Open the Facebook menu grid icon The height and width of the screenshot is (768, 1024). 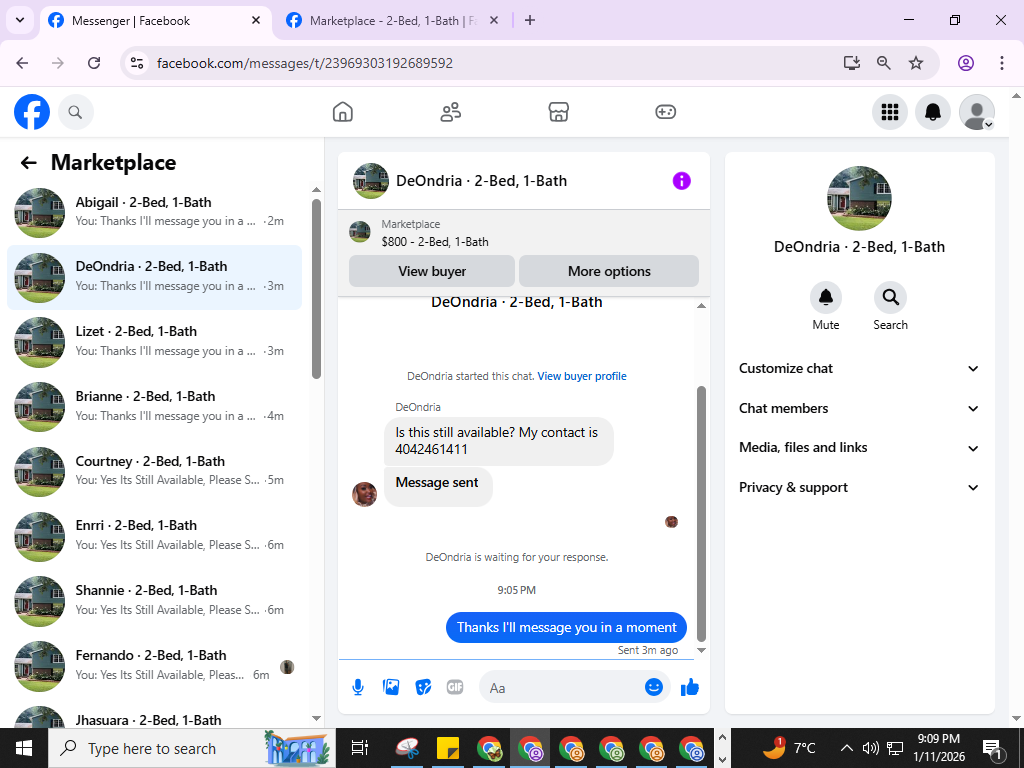coord(889,112)
